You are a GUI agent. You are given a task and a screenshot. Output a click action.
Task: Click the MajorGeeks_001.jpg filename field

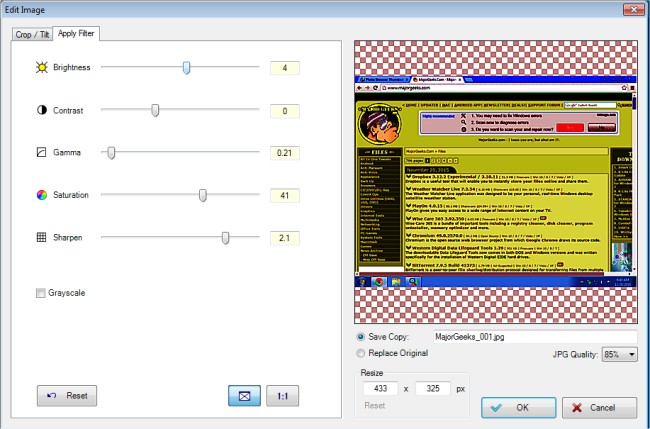tap(535, 337)
